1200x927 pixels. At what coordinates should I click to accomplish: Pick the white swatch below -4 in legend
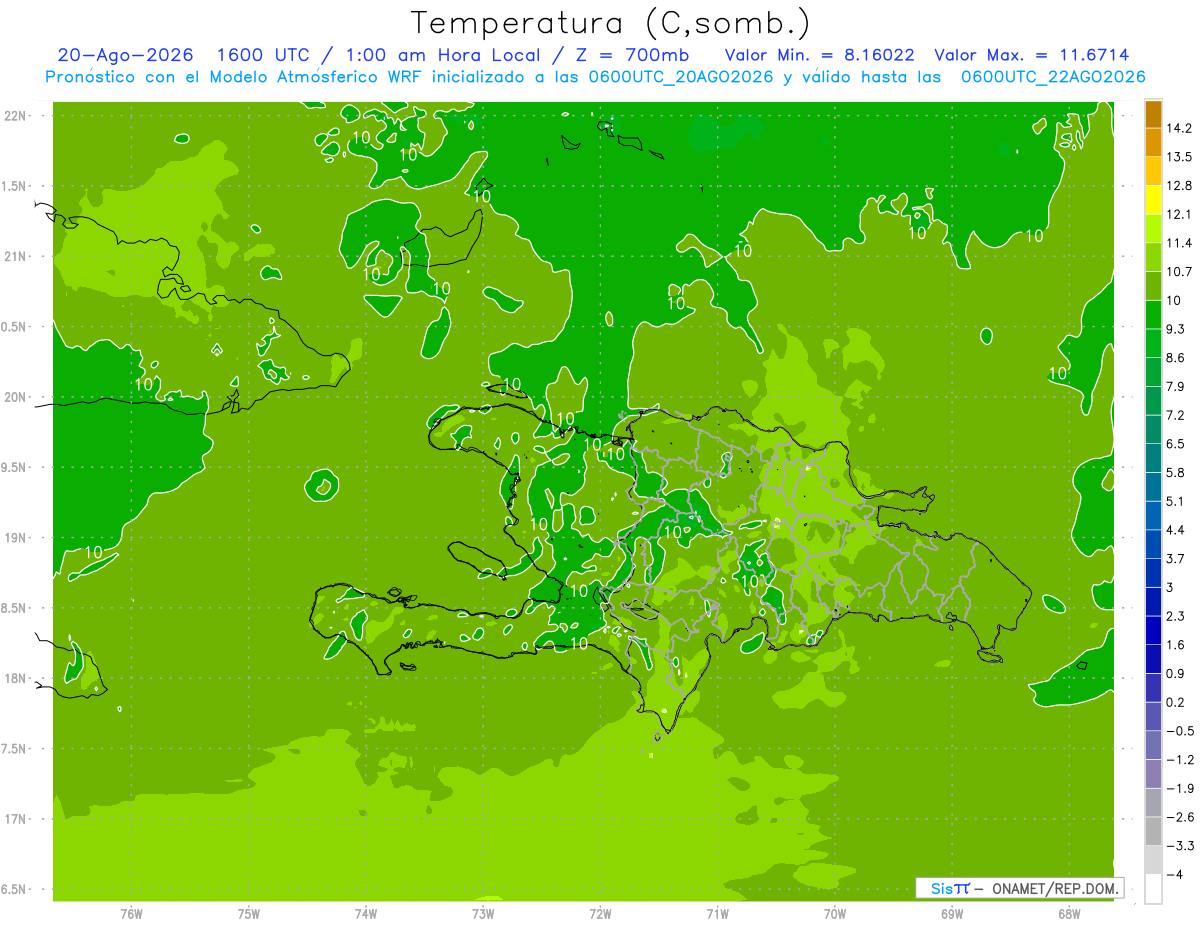(1153, 889)
